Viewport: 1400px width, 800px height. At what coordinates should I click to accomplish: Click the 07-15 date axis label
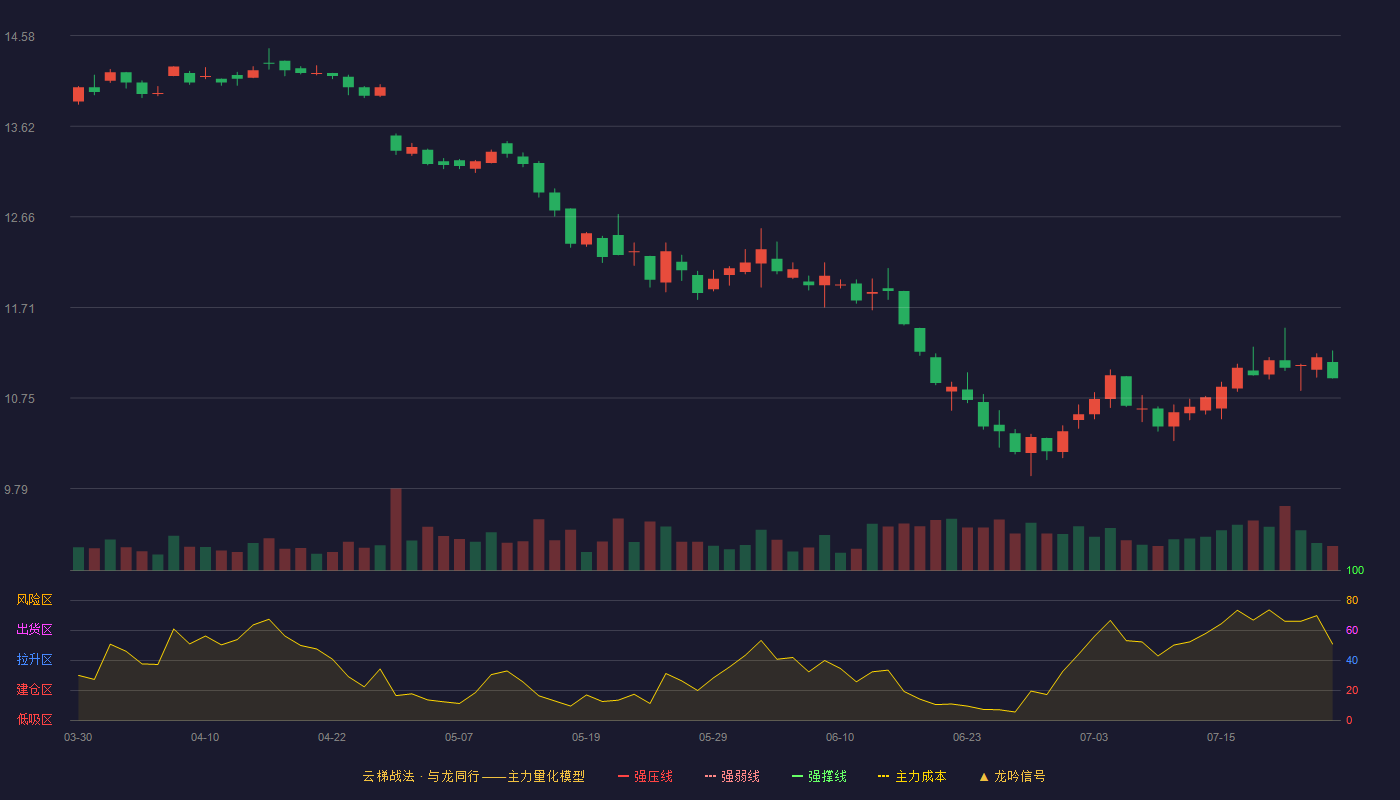pos(1221,737)
